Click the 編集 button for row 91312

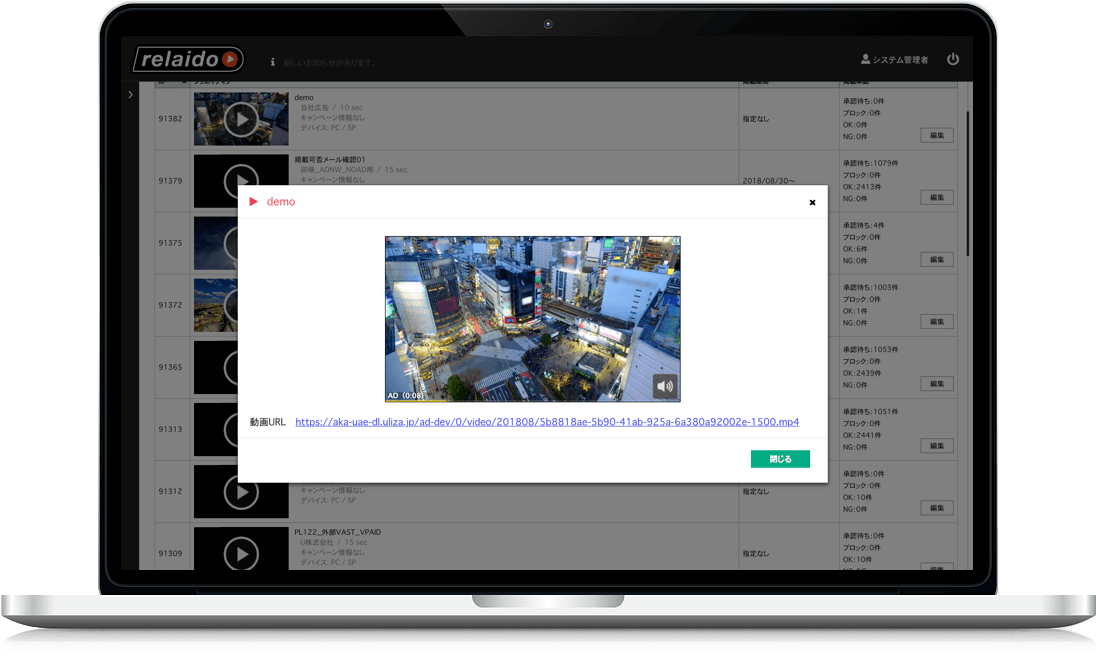point(936,508)
